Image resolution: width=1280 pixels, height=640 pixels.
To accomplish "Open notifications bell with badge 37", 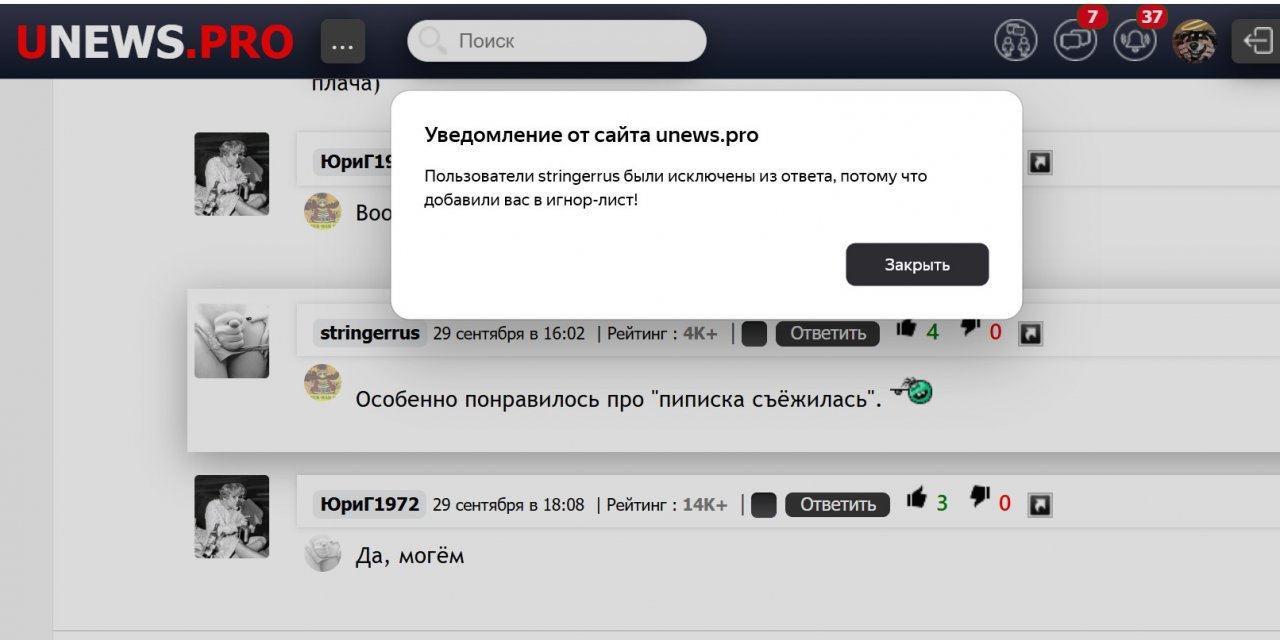I will (1136, 41).
